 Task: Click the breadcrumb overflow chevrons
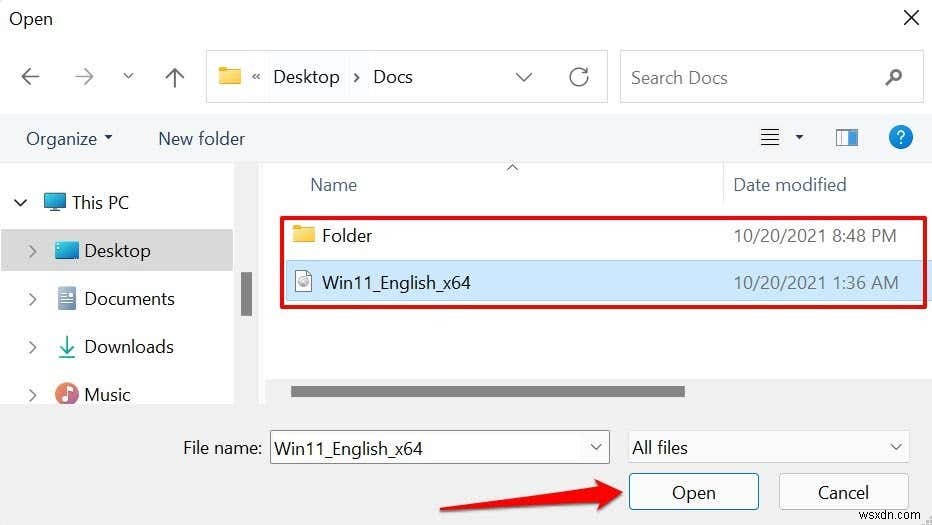coord(256,77)
